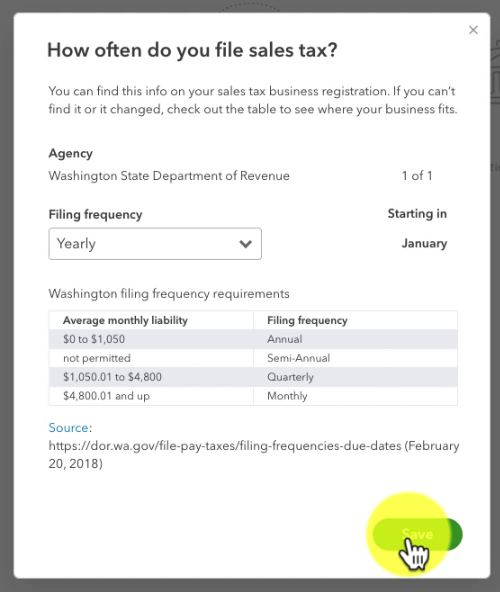Select the Yearly value text
Screen dimensions: 500x592
click(76, 244)
